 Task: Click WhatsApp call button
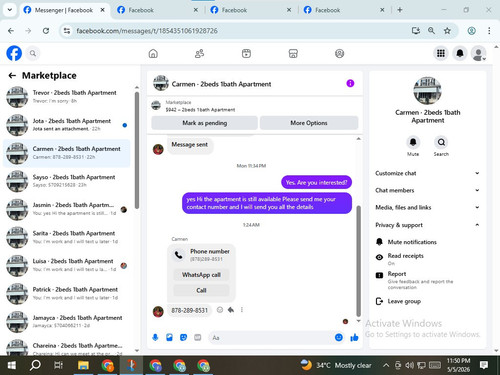tap(201, 275)
